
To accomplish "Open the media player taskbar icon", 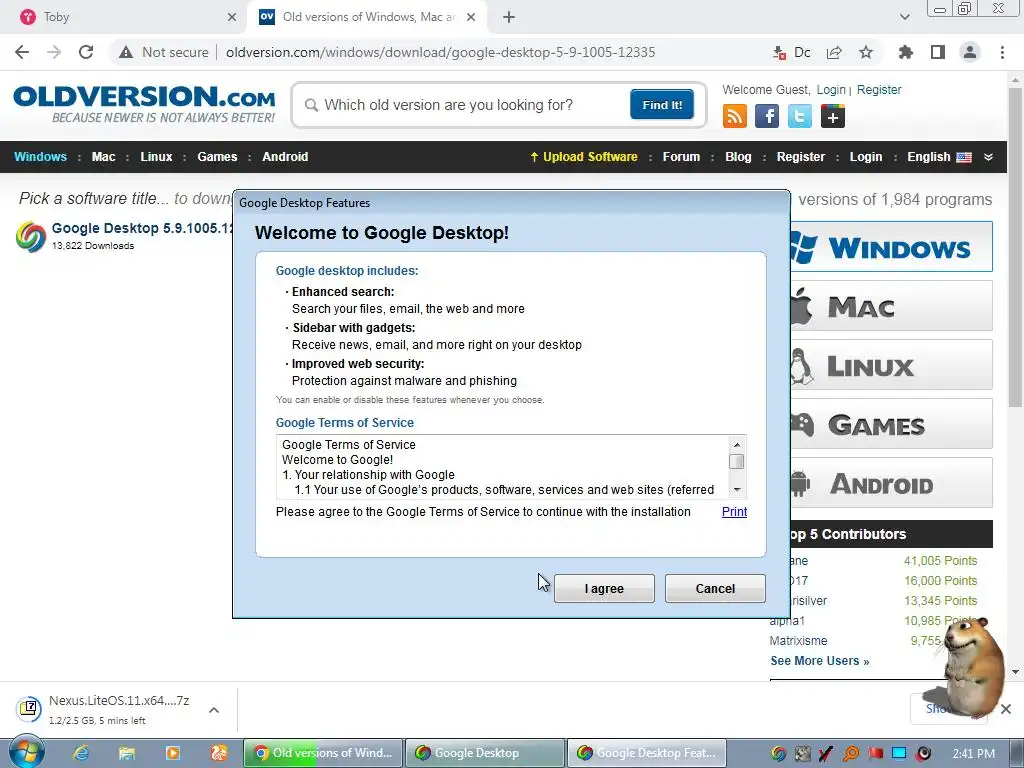I will (173, 753).
